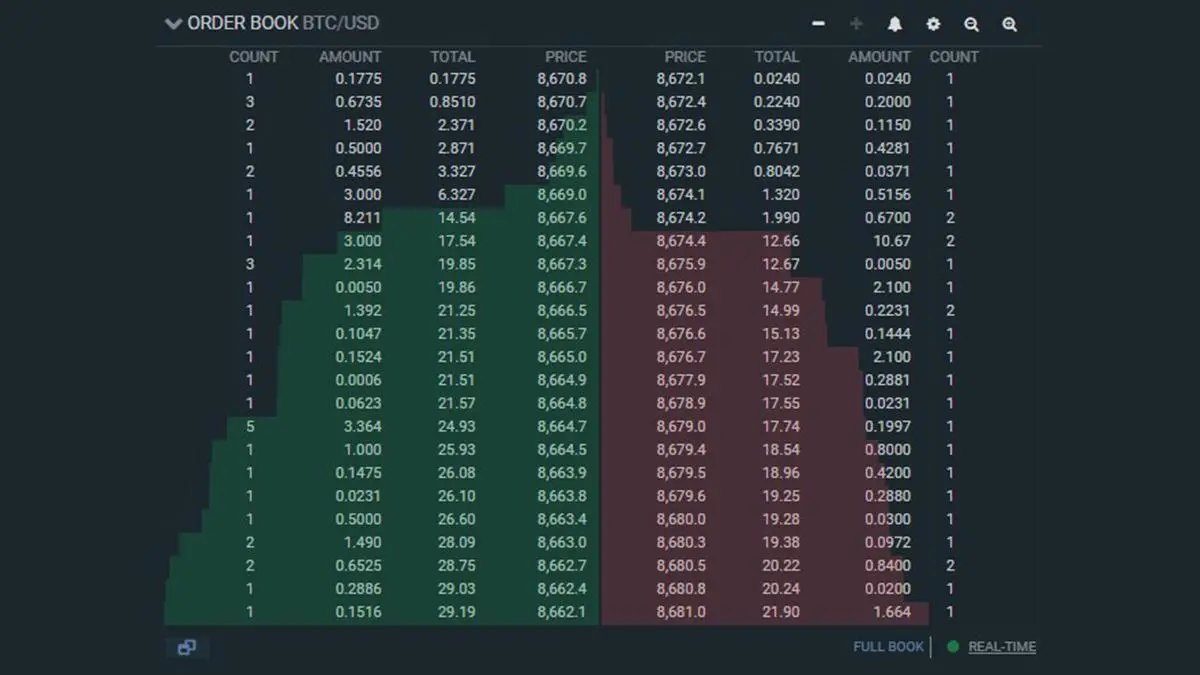Click the bid-side PRICE column header
This screenshot has height=675, width=1200.
pos(566,57)
